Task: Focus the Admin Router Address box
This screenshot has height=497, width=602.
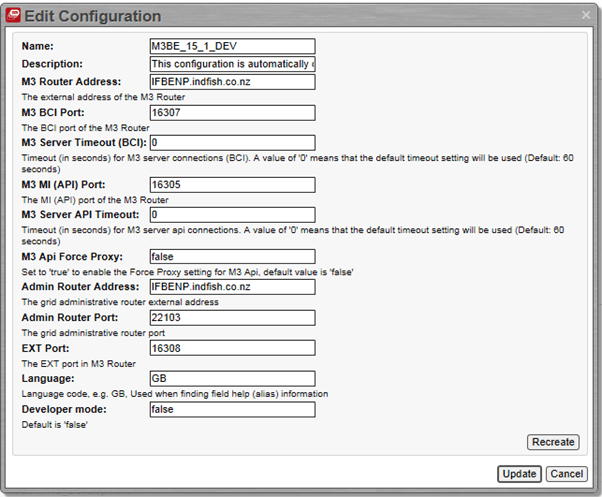Action: pyautogui.click(x=231, y=286)
